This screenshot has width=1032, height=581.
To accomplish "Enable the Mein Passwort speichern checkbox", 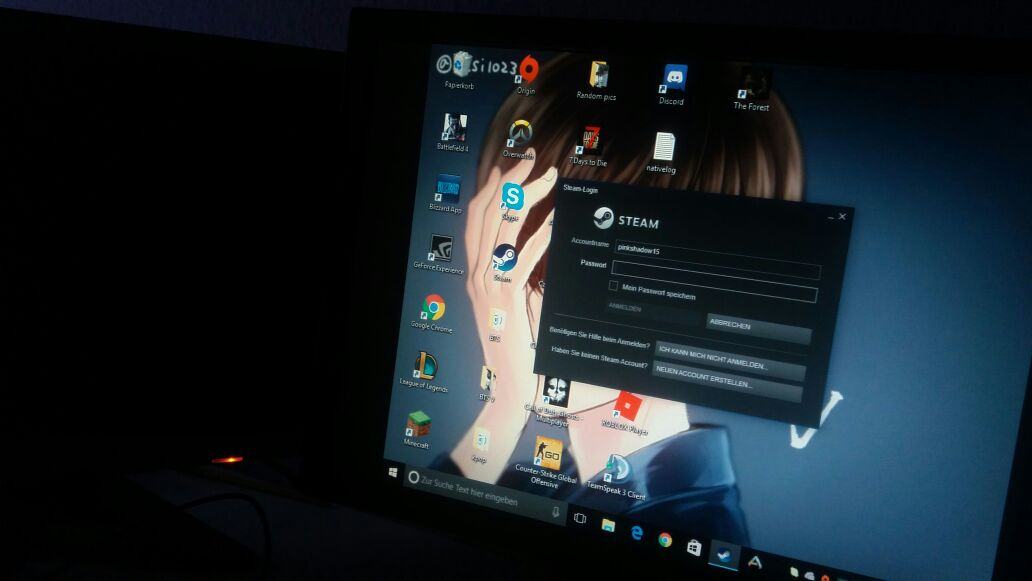I will point(613,286).
